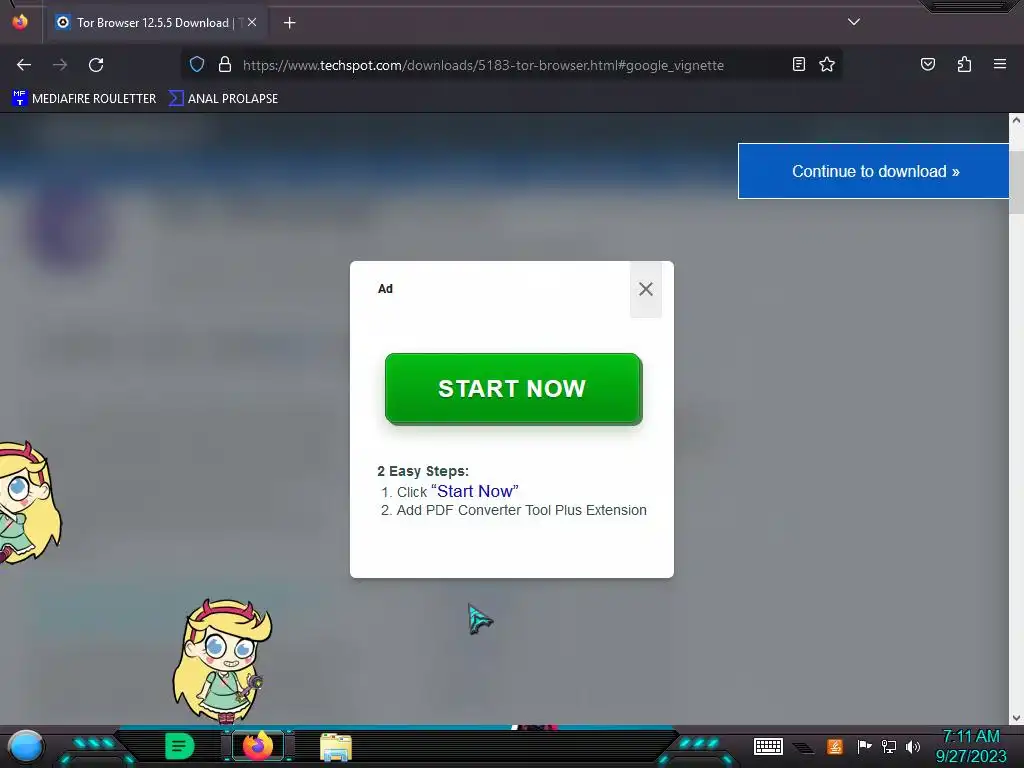The width and height of the screenshot is (1024, 768).
Task: Click the vertical scrollbar thumb
Action: 1016,182
